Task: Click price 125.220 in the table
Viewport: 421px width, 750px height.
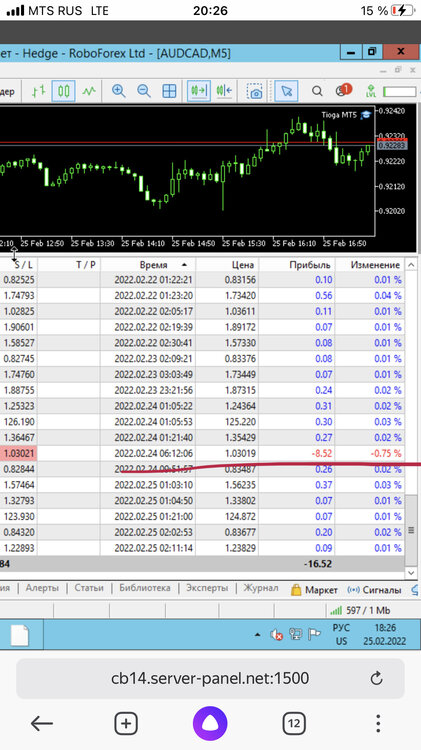Action: pos(240,421)
